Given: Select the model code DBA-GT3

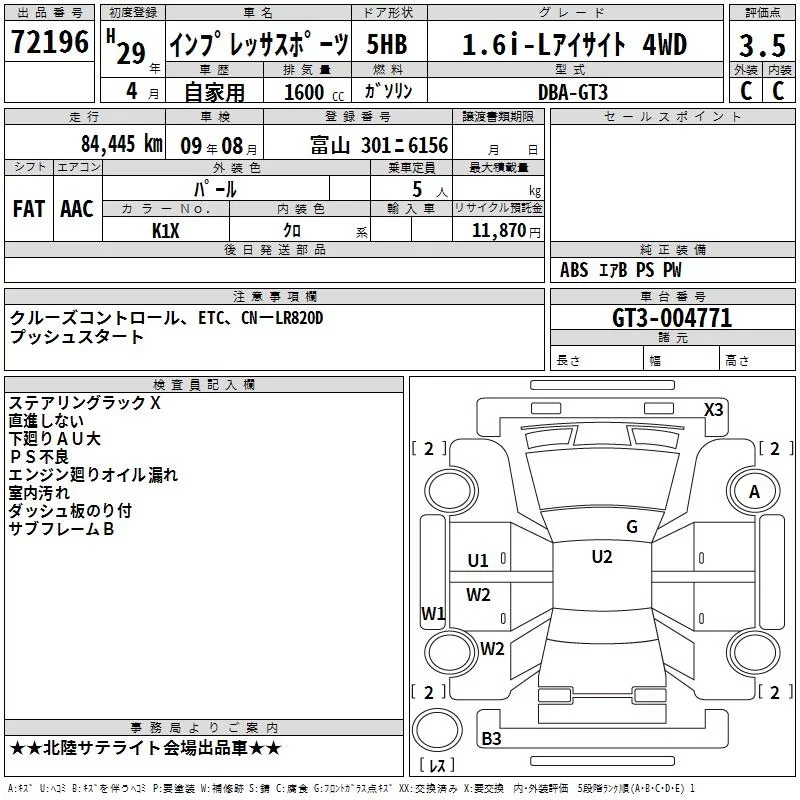Looking at the screenshot, I should click(573, 92).
